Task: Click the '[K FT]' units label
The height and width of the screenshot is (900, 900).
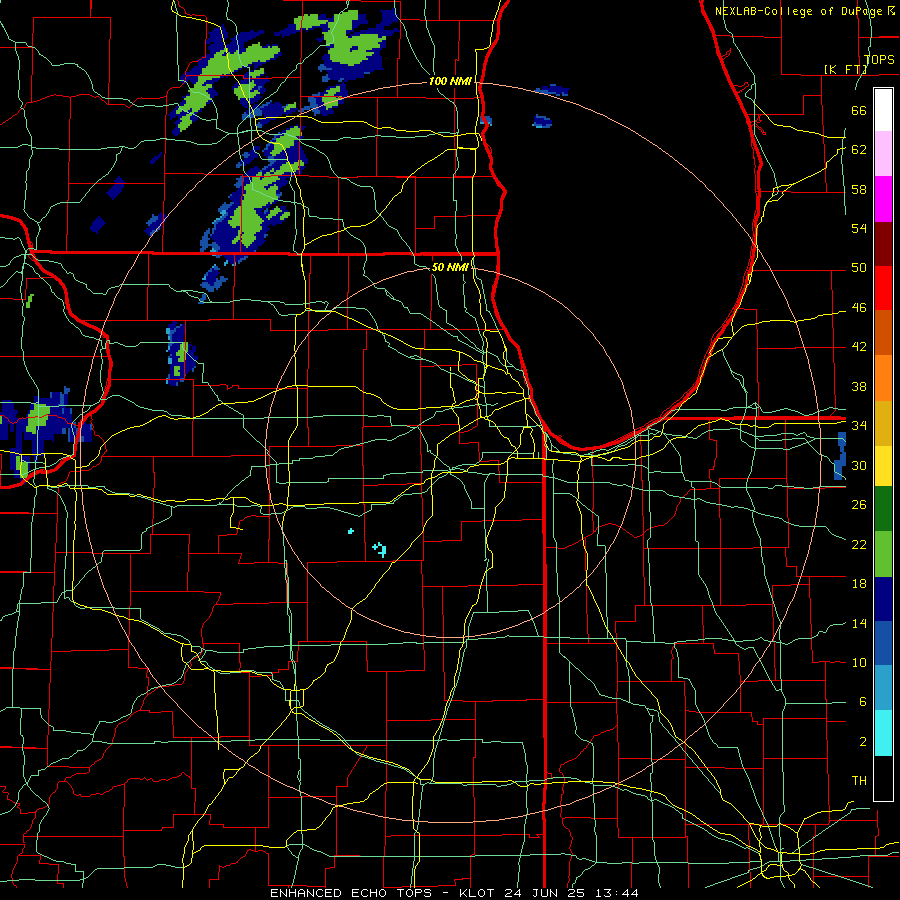Action: click(845, 69)
